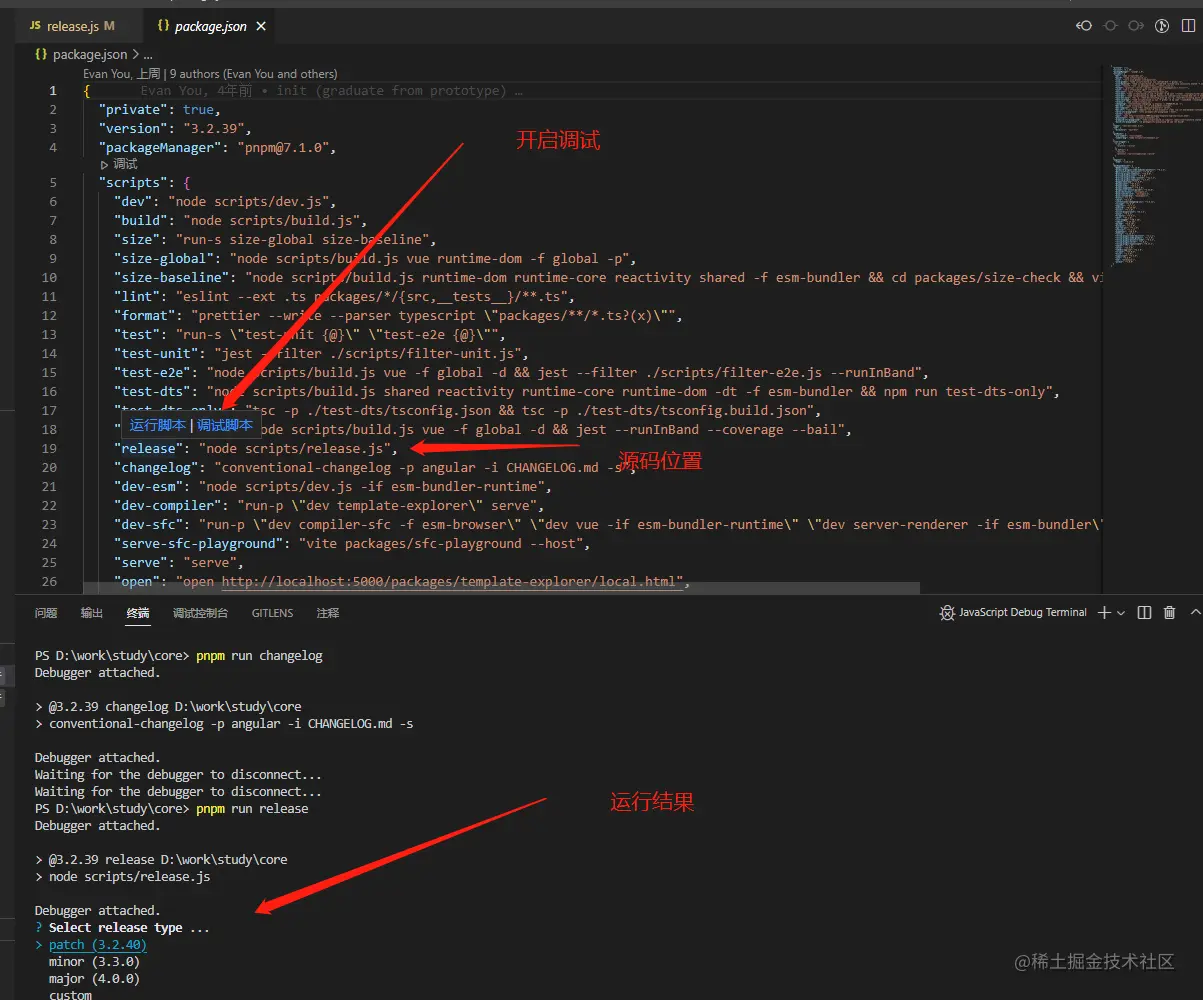Click the "version" key on line 3
This screenshot has width=1203, height=1000.
pyautogui.click(x=133, y=128)
